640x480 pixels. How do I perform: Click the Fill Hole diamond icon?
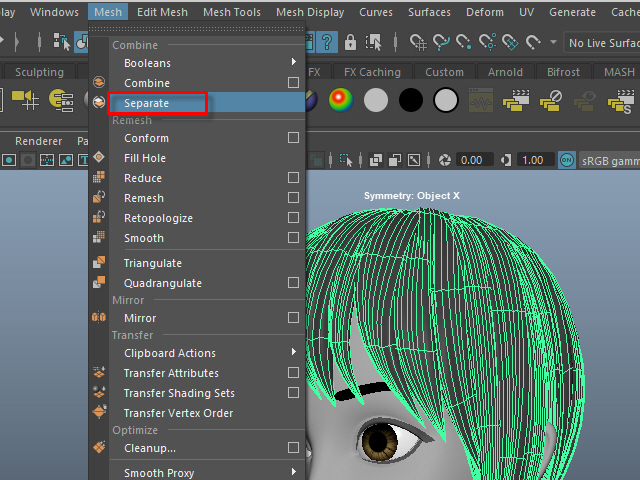tap(99, 158)
